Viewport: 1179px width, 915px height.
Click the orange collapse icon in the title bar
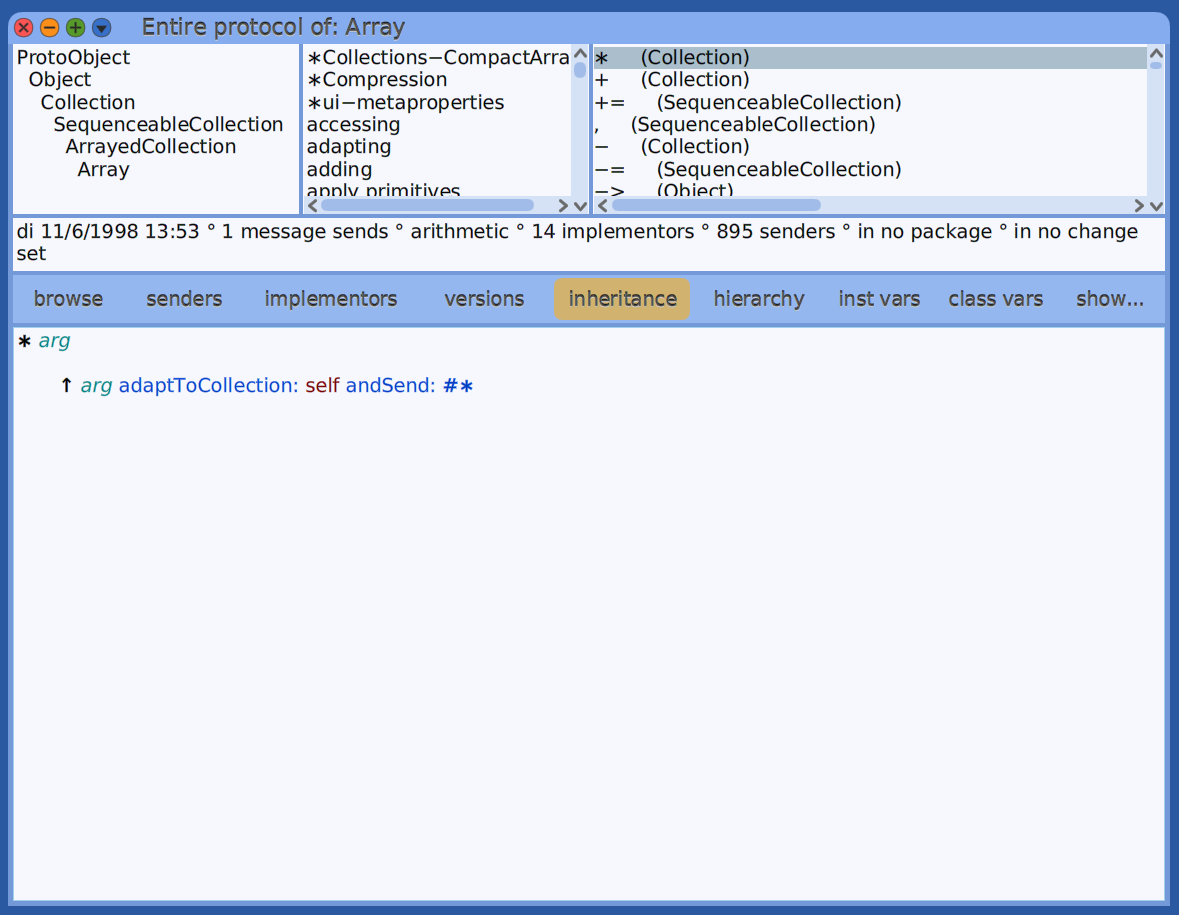coord(48,27)
